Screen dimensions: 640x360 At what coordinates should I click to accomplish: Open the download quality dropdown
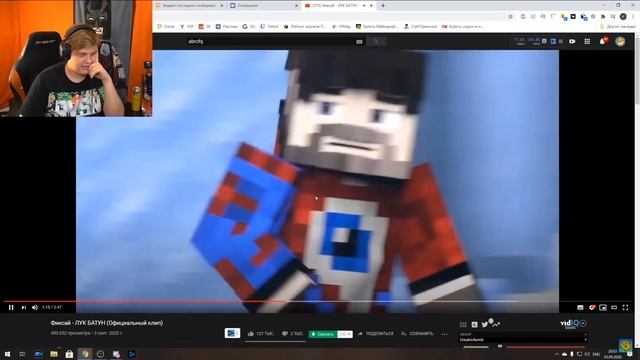[345, 334]
